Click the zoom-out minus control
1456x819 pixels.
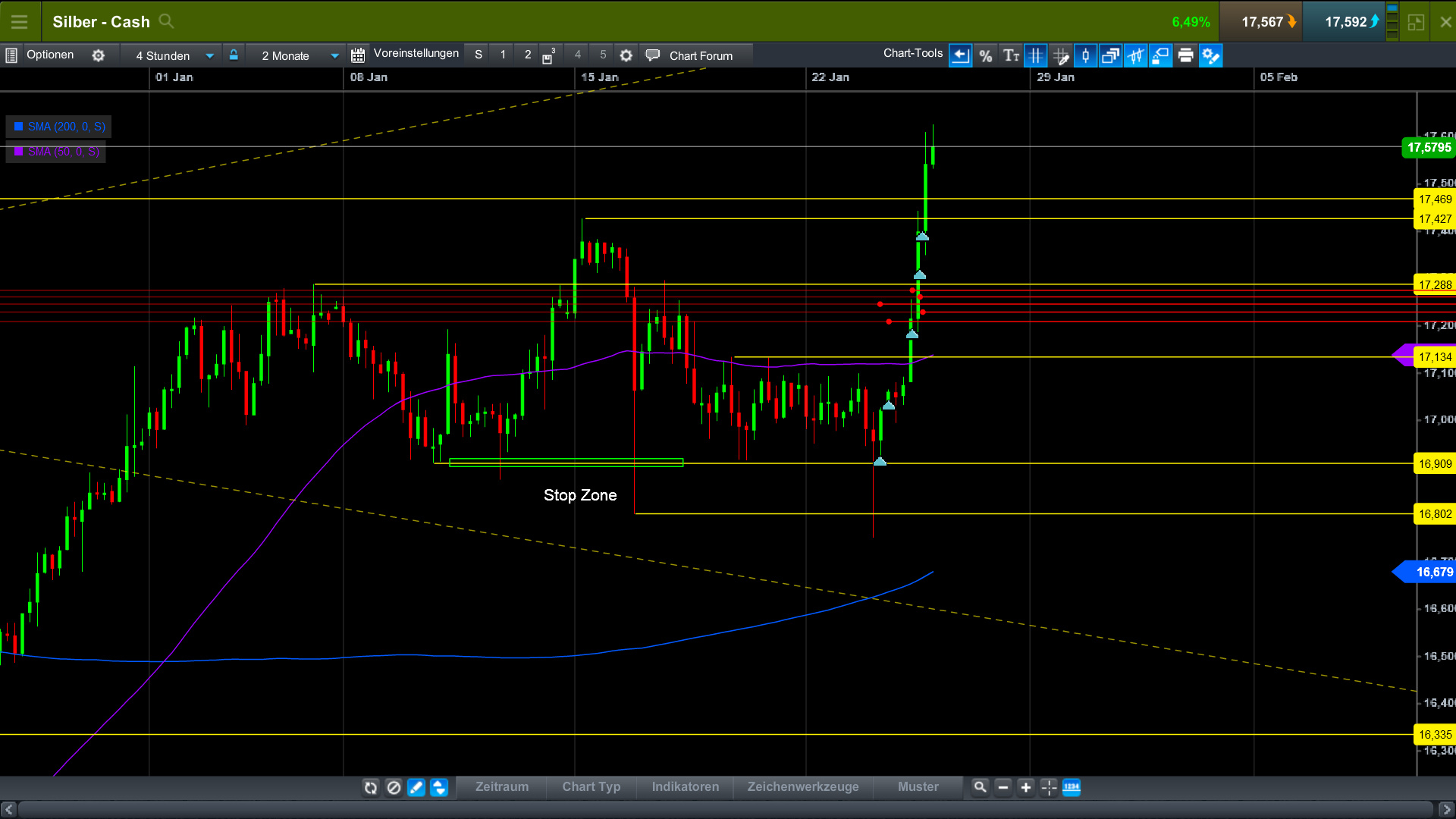[x=1003, y=787]
